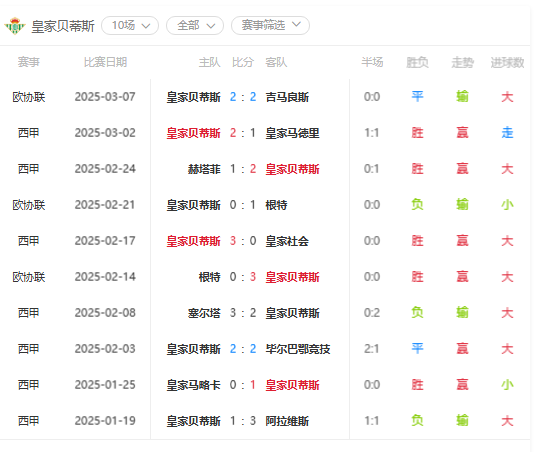Click opponent 皇家社会 team name

point(287,241)
